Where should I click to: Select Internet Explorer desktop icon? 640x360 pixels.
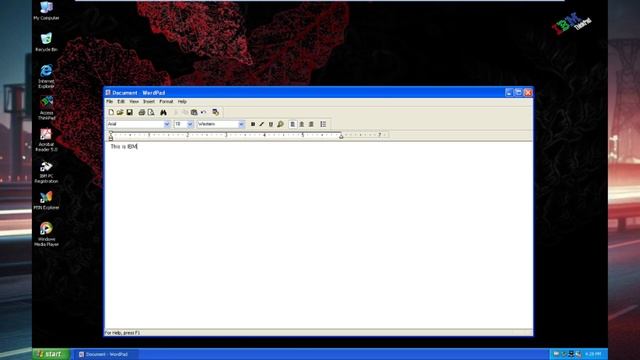point(46,76)
